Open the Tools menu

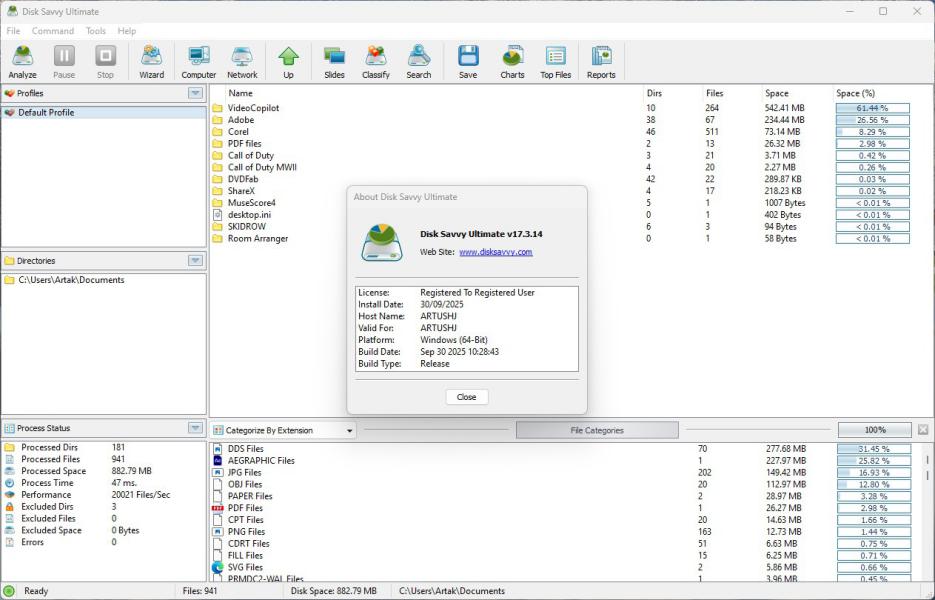point(96,31)
